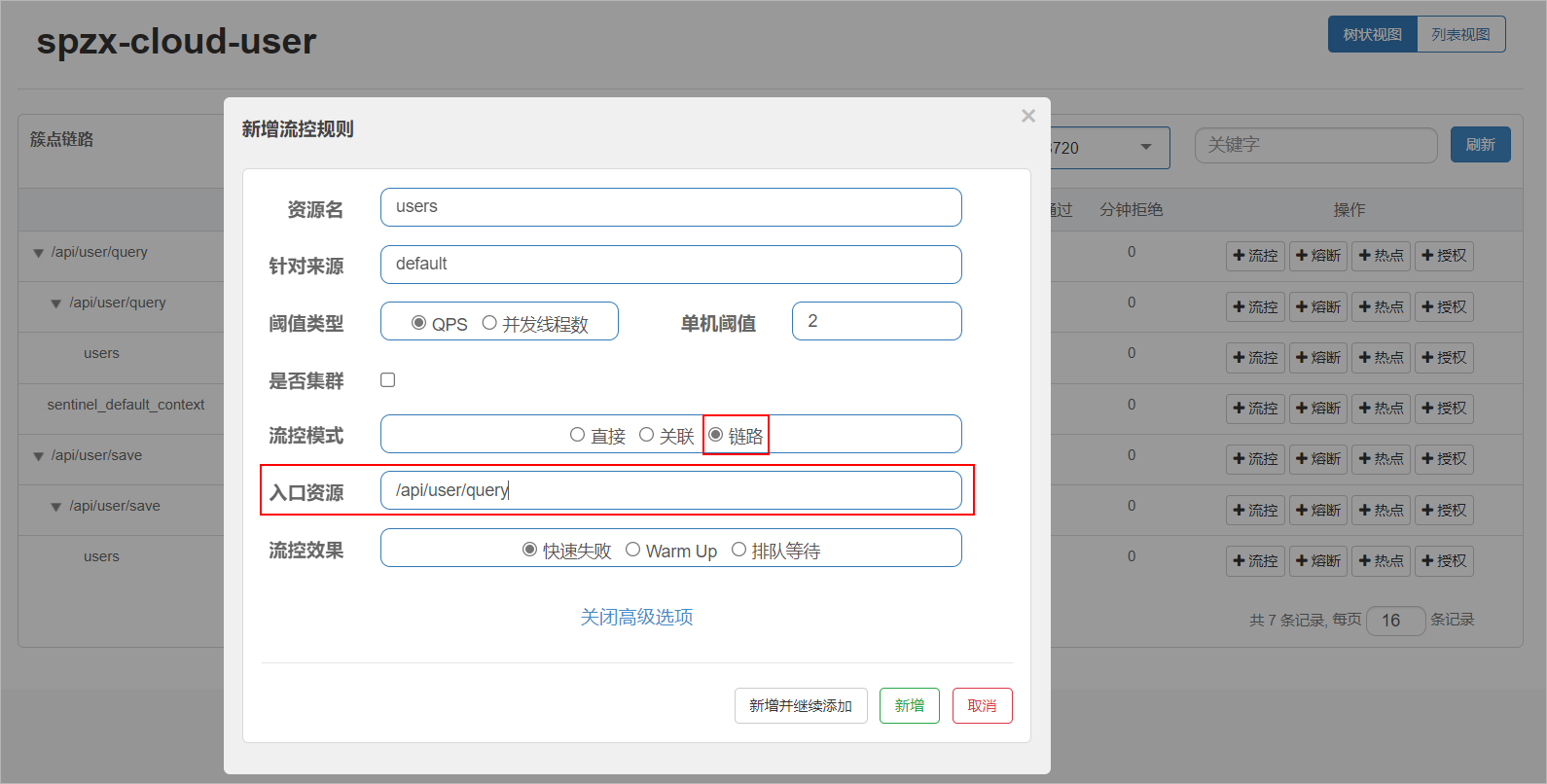This screenshot has height=784, width=1547.
Task: Select 并发线程数 threshold type option
Action: point(489,323)
